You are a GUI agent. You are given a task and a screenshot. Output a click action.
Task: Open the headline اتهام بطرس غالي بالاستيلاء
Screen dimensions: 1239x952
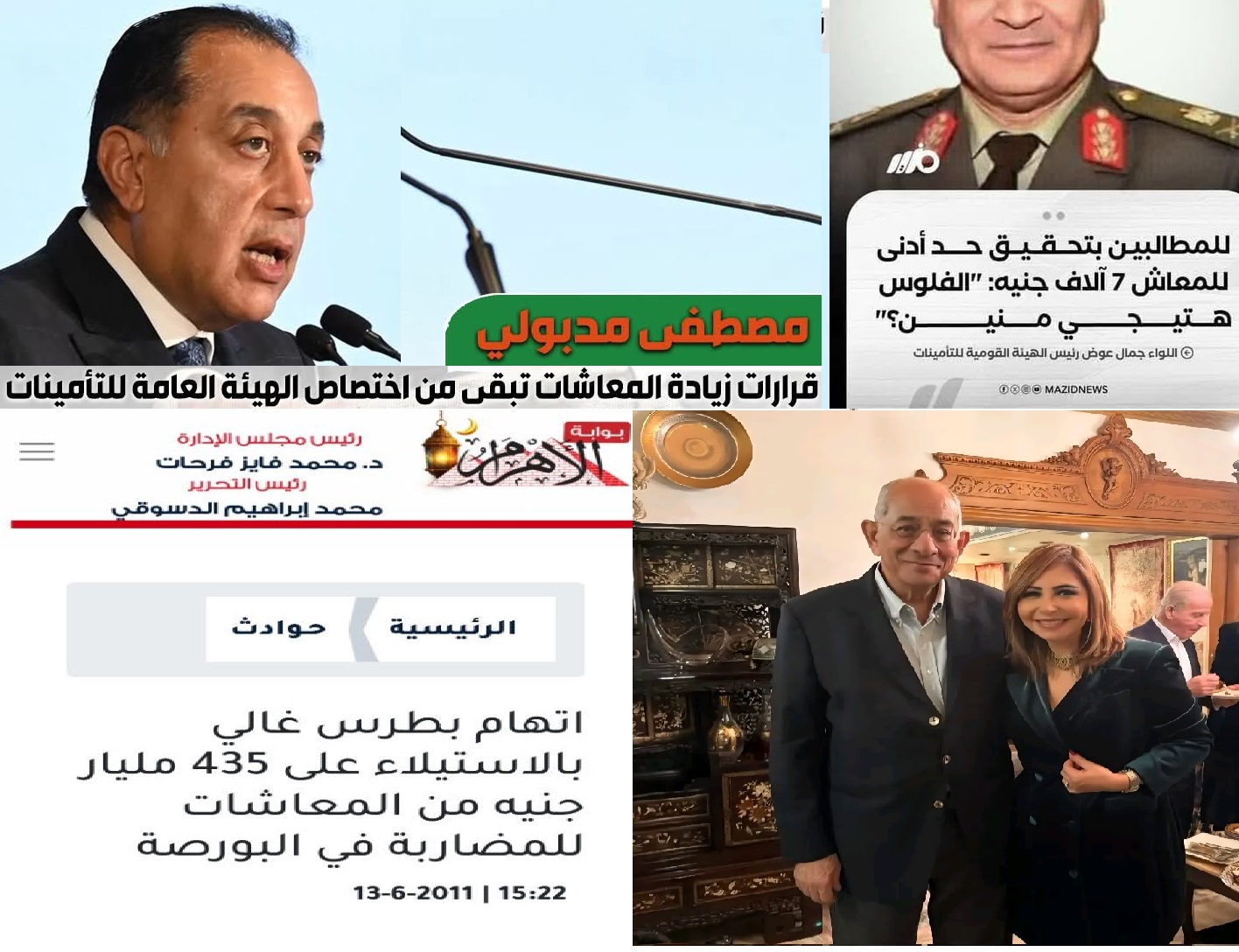pyautogui.click(x=330, y=784)
